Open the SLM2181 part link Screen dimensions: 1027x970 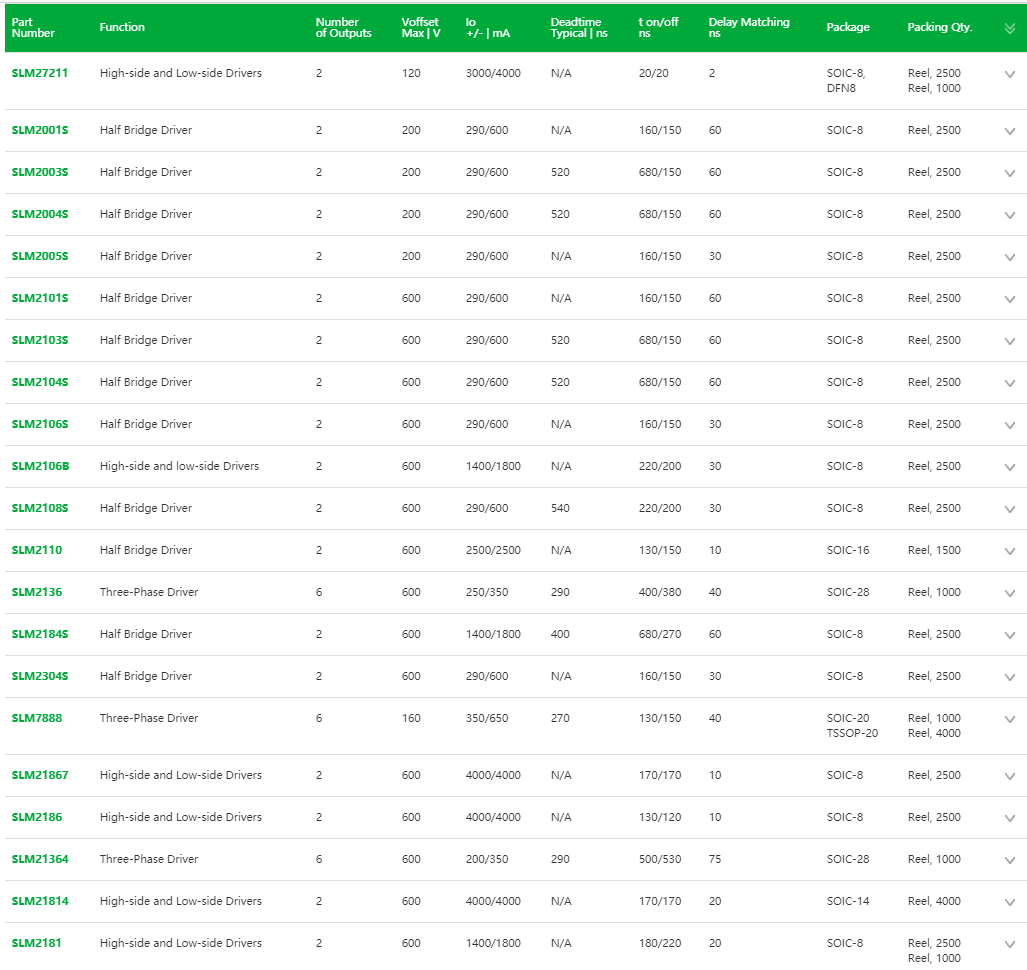click(x=37, y=942)
